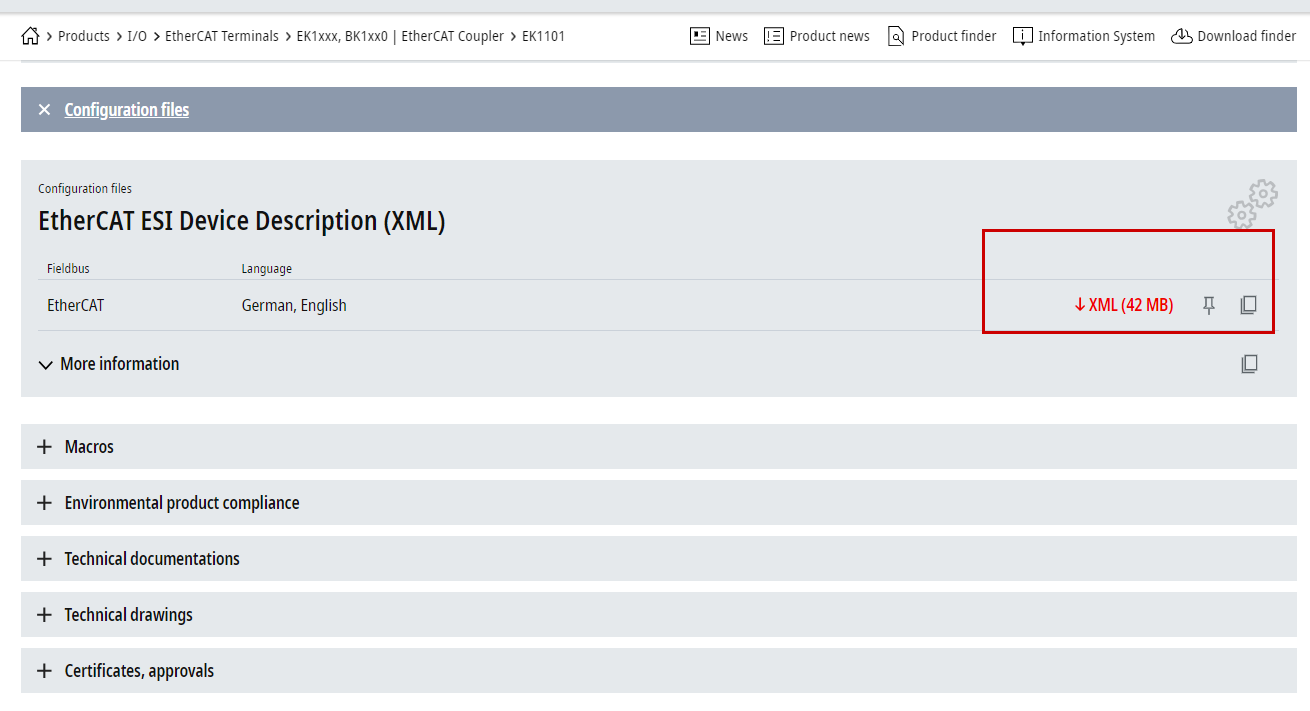This screenshot has width=1310, height=711.
Task: Go to home via breadcrumb house icon
Action: coord(30,36)
